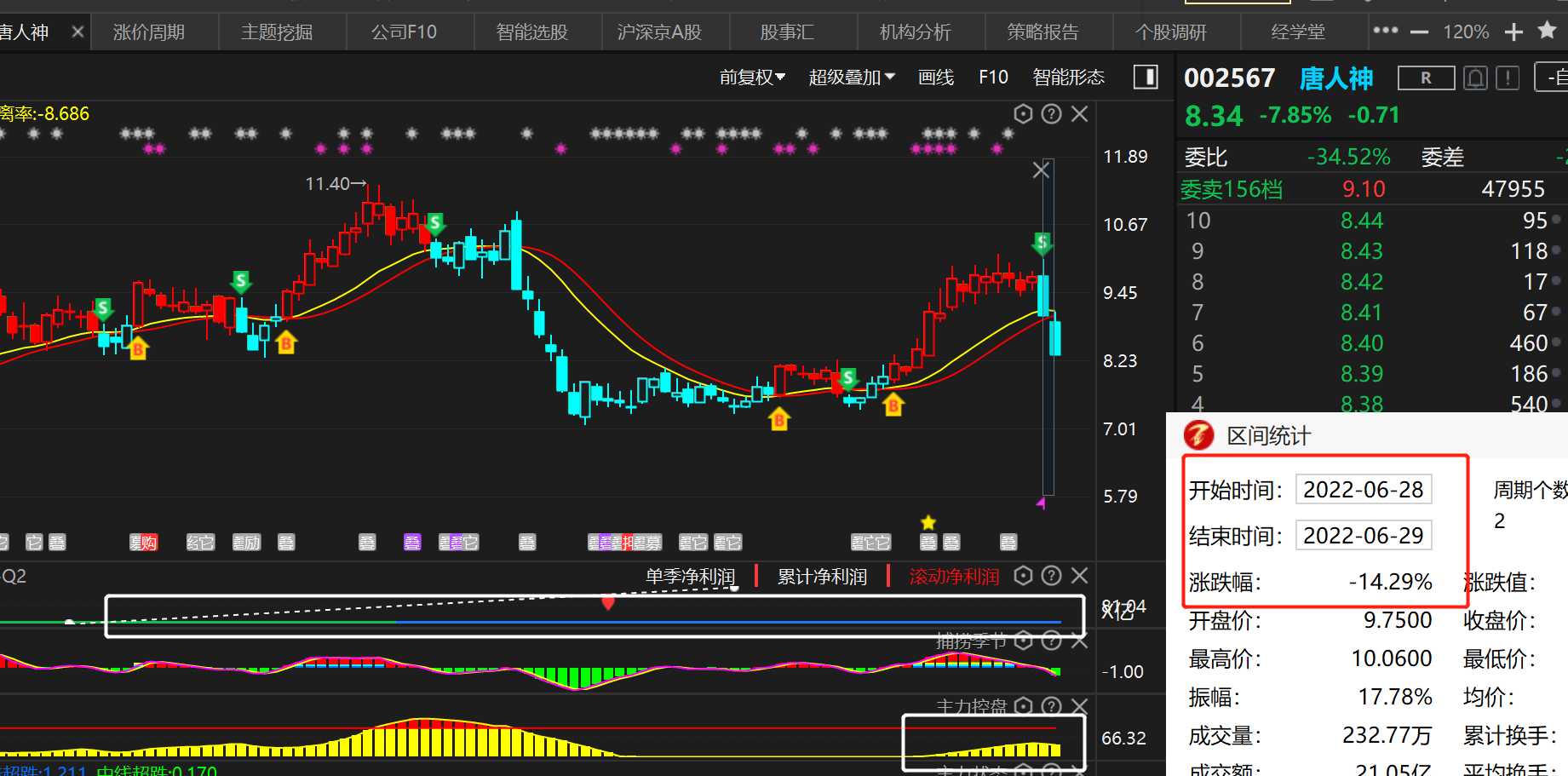Edit the 开始时间 date field
This screenshot has height=776, width=1568.
(1364, 490)
